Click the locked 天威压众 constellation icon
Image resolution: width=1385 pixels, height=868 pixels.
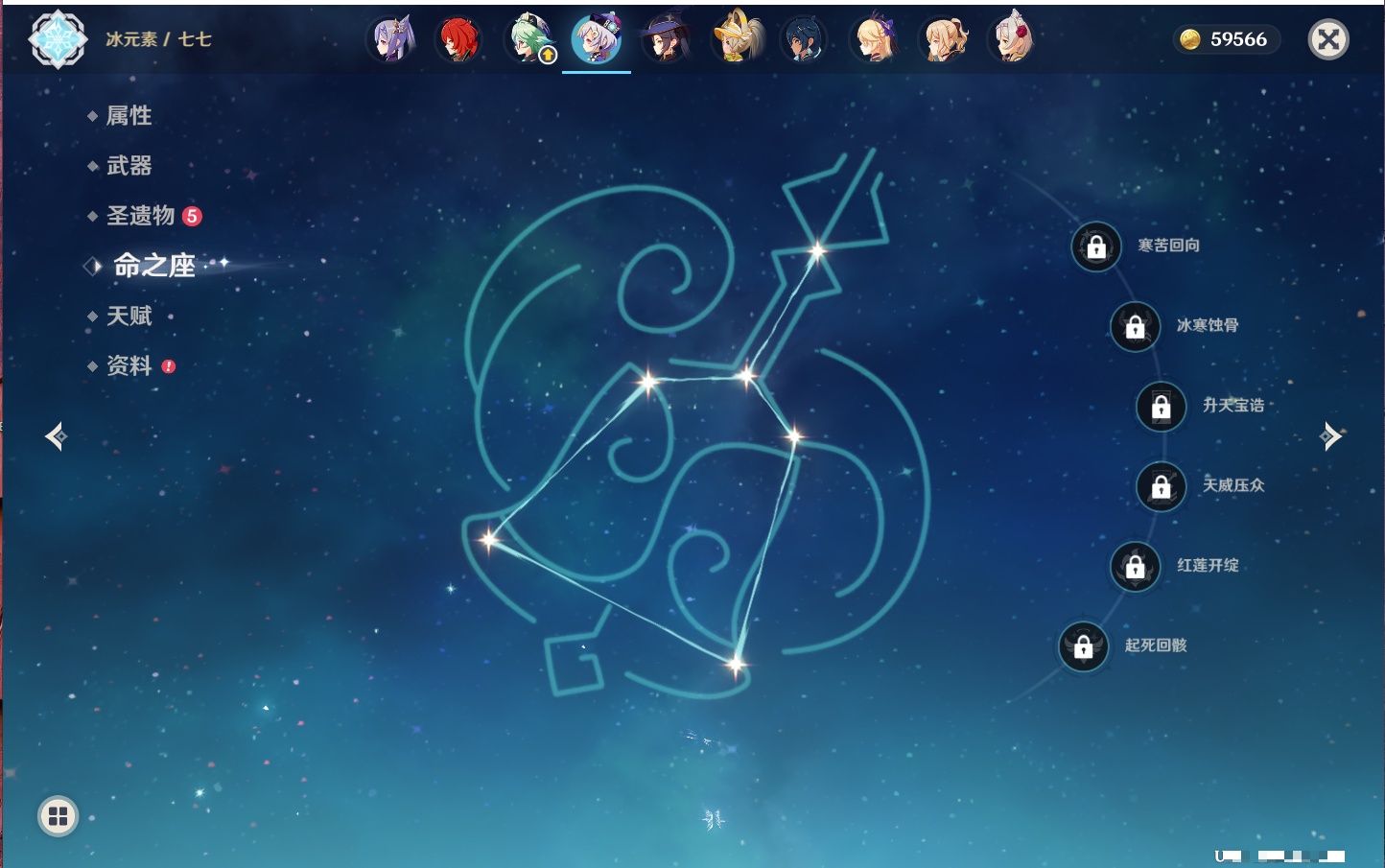1161,487
